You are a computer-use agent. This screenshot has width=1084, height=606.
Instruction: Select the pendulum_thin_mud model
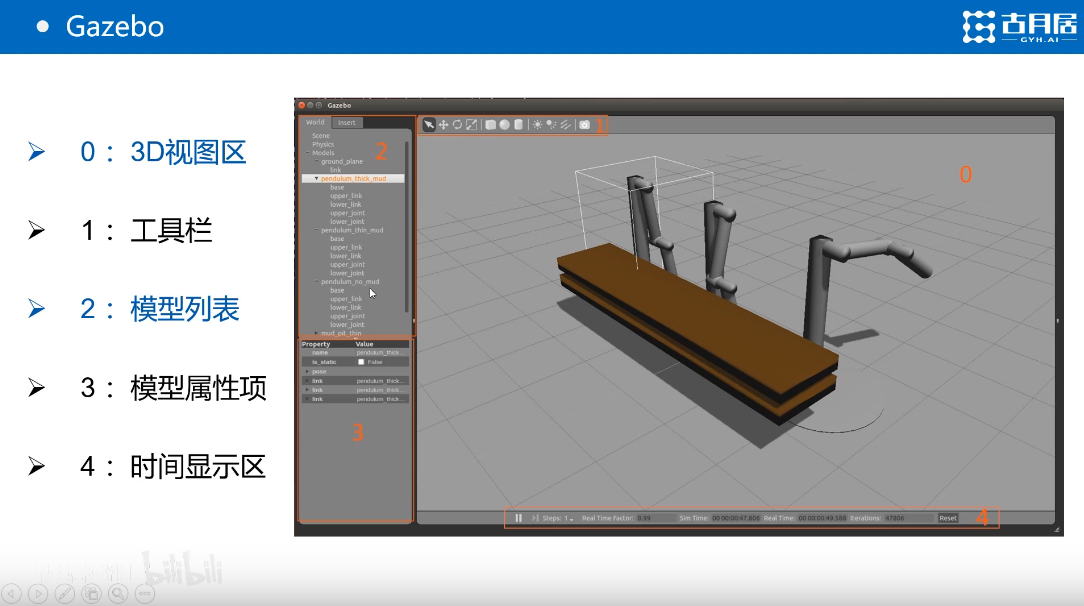[352, 230]
